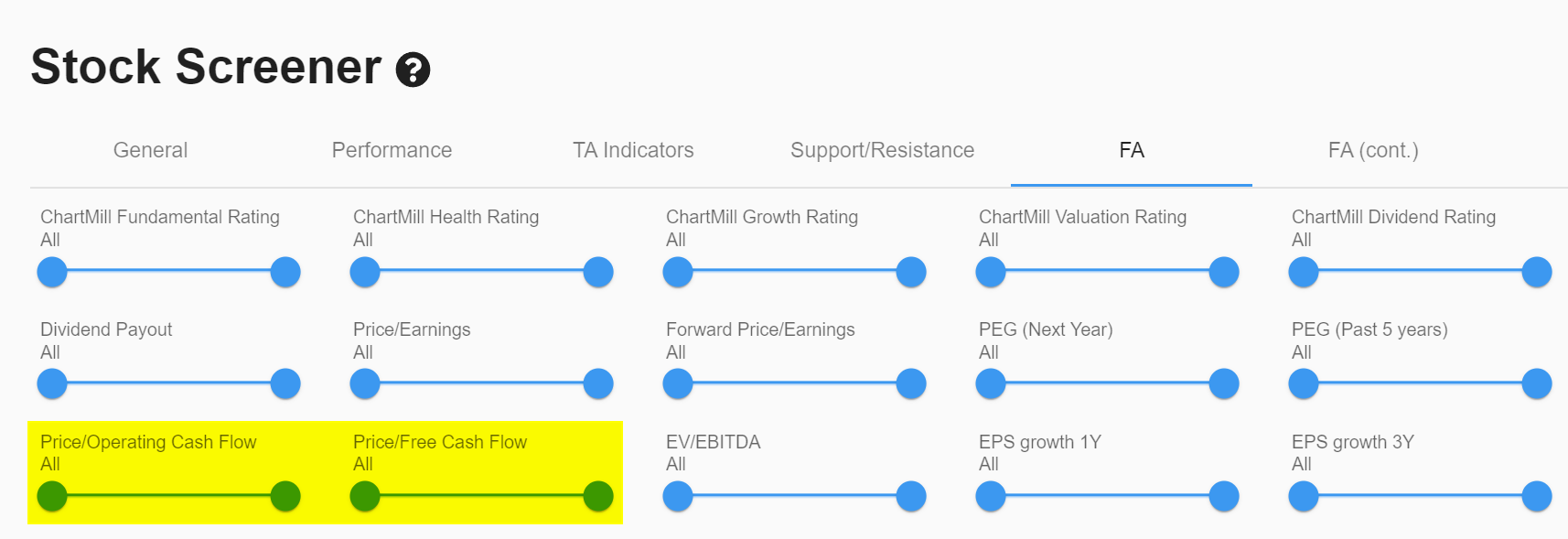Select the active FA tab
Screen dimensions: 1568x539
click(1131, 150)
